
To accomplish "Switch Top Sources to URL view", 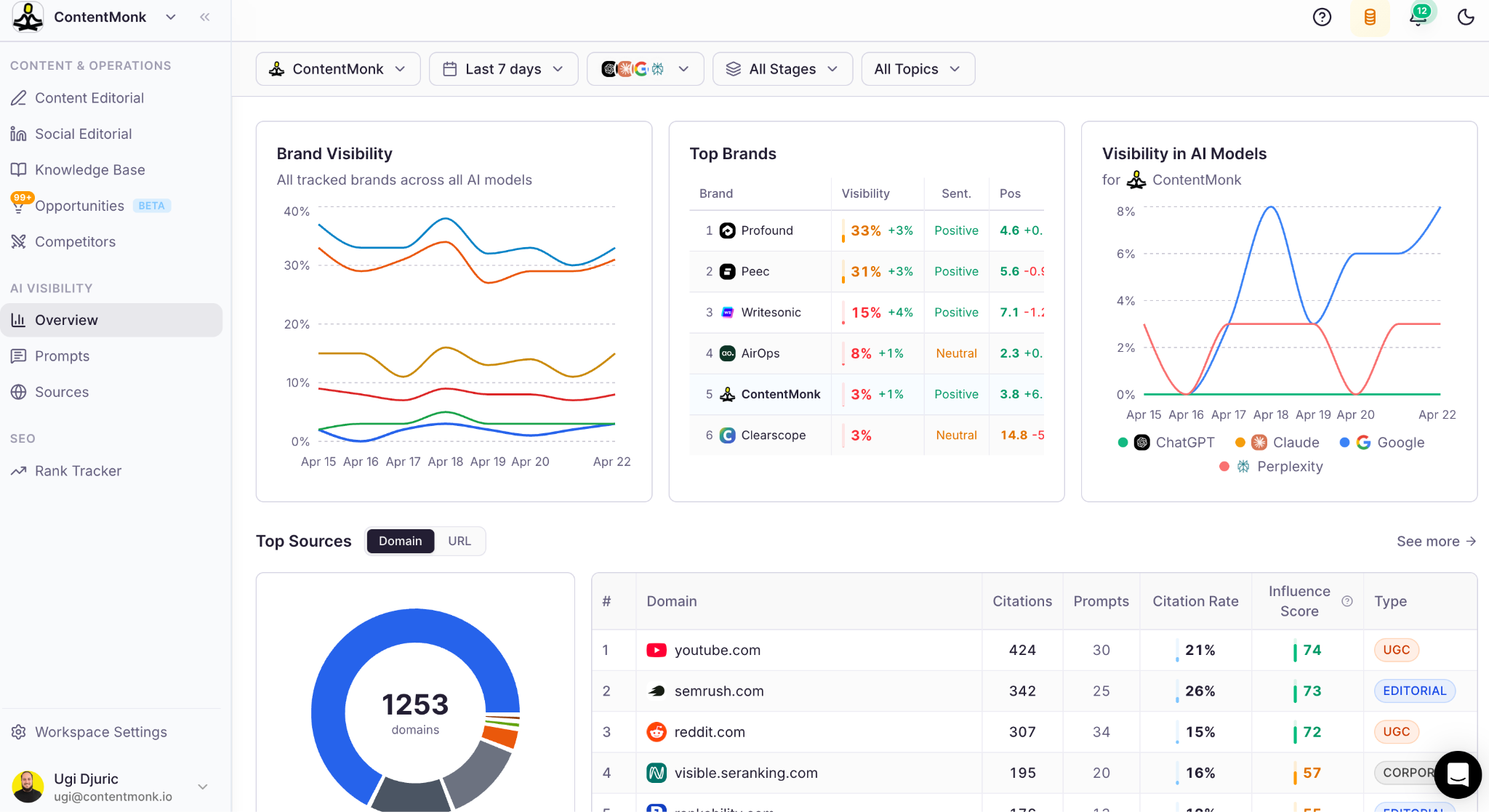I will coord(459,541).
